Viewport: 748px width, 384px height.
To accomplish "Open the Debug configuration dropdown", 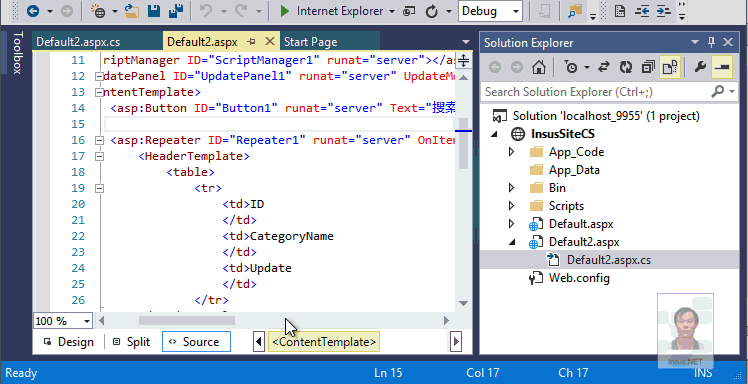I will click(517, 12).
